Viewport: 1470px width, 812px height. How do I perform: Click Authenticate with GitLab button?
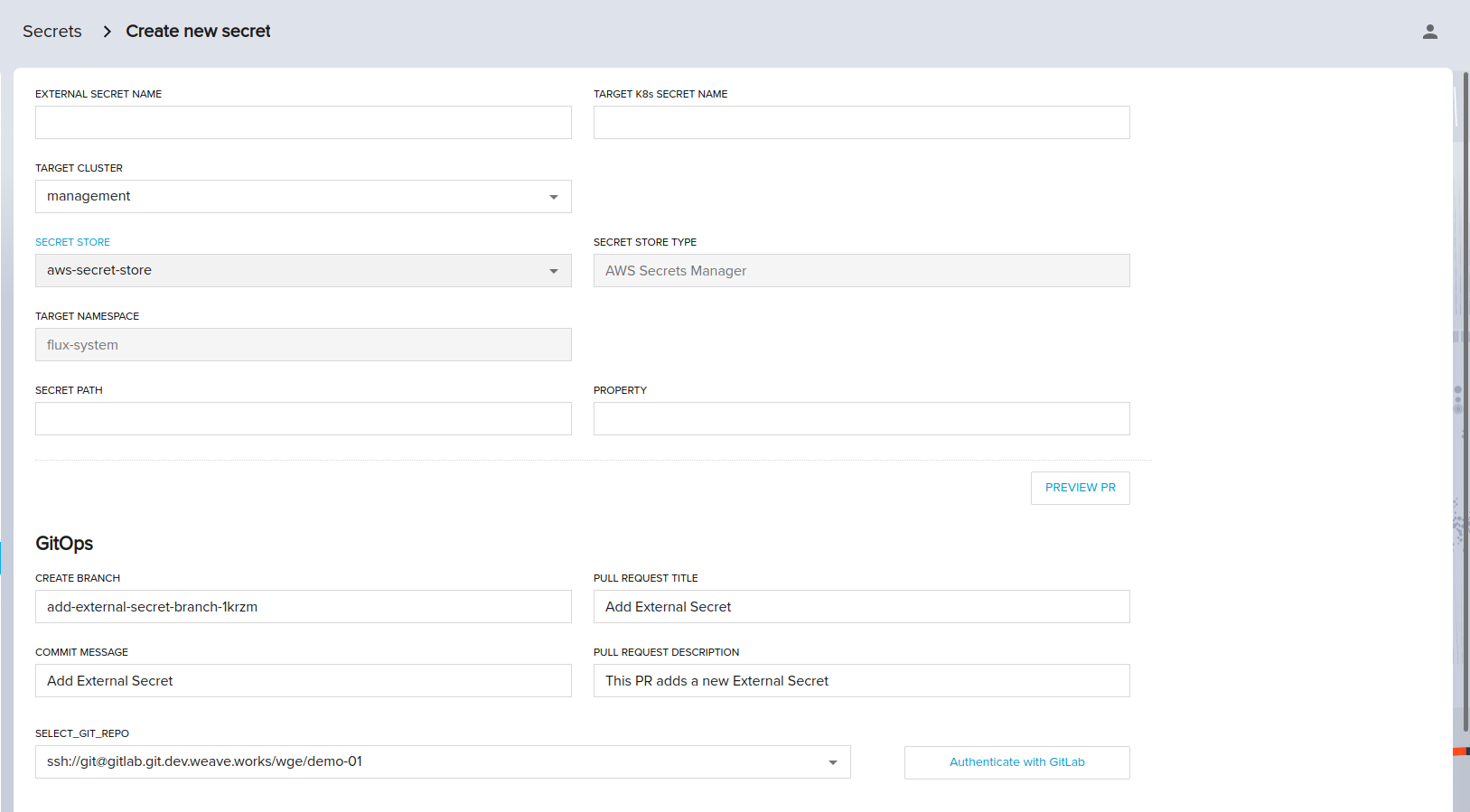[x=1017, y=762]
